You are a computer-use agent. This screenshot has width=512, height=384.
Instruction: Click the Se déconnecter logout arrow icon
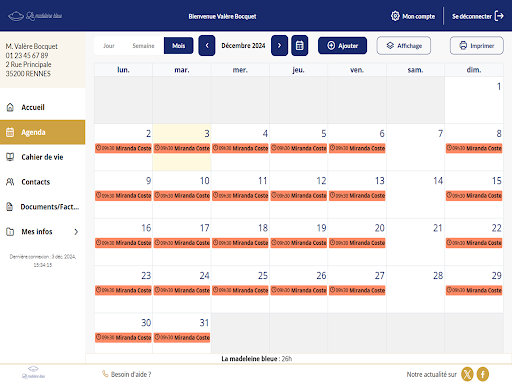pyautogui.click(x=499, y=16)
